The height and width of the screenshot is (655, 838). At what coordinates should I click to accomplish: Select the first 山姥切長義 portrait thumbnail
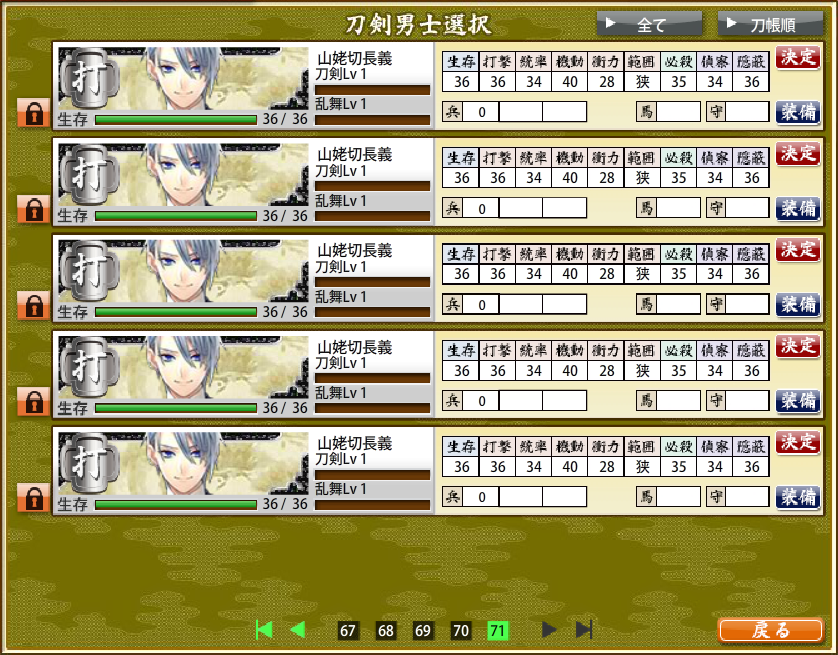coord(183,79)
